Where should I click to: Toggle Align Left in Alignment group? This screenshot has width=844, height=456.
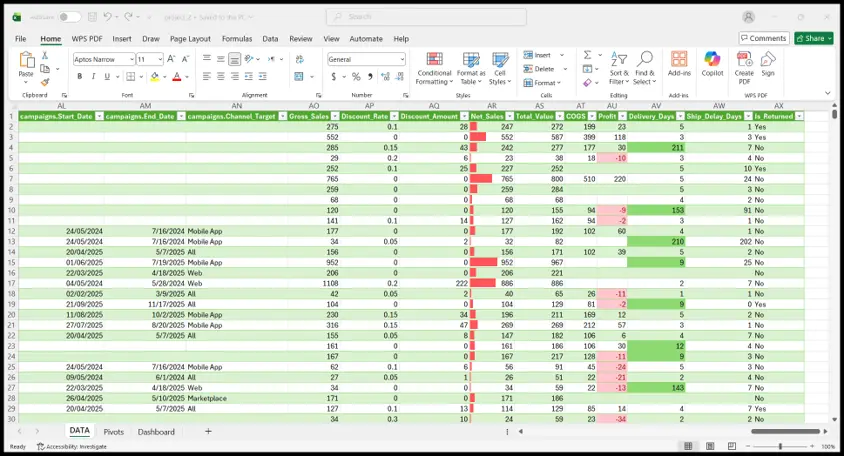[207, 77]
